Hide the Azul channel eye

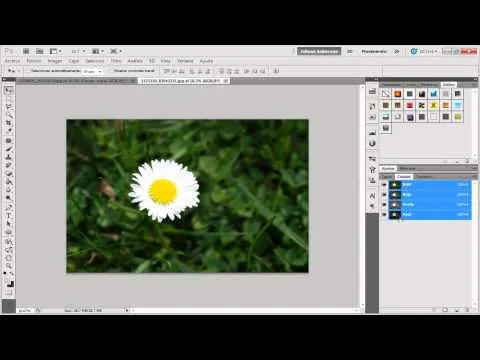(x=384, y=214)
